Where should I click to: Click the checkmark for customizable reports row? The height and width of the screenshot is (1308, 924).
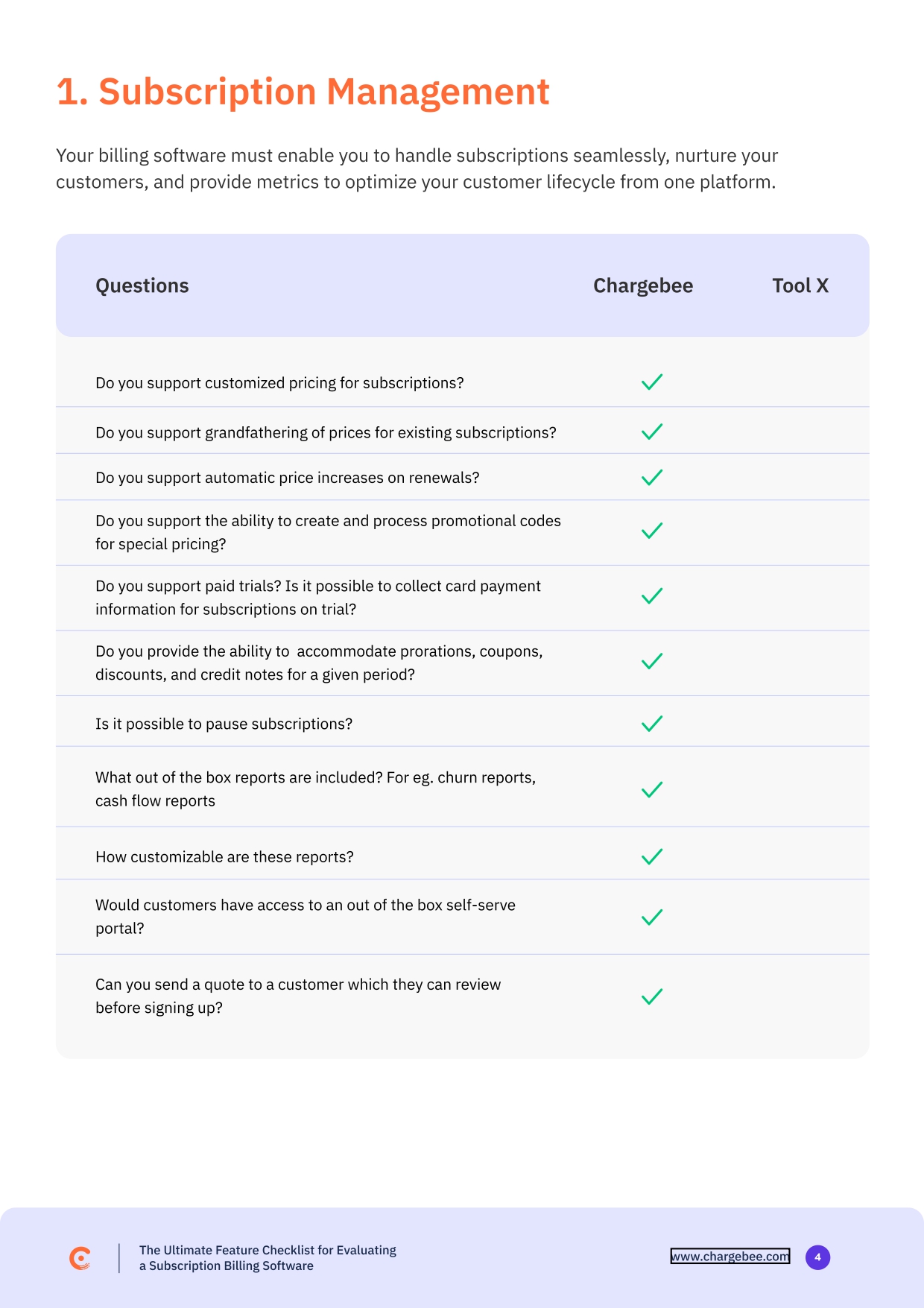[x=652, y=856]
